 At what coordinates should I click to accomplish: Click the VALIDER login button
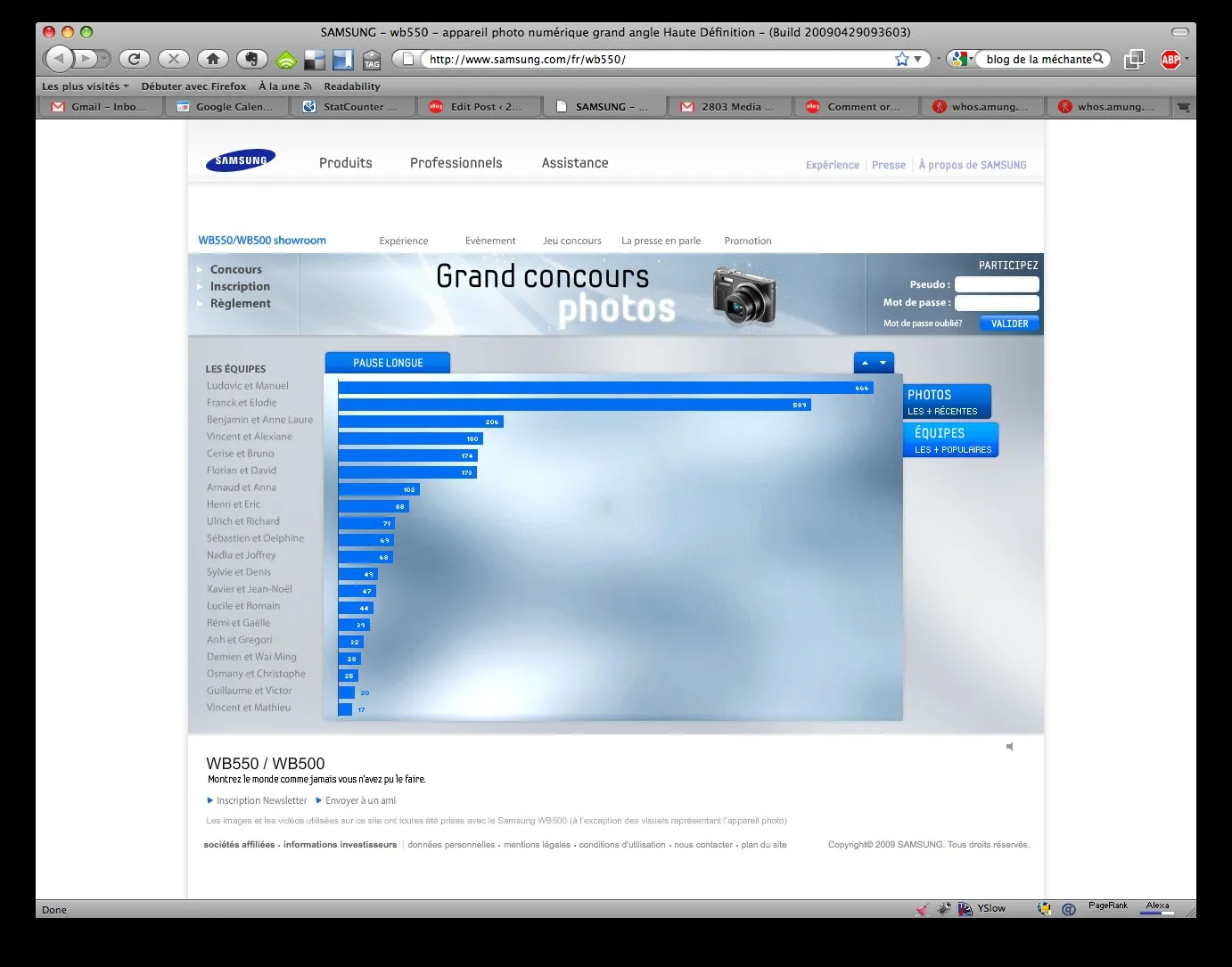click(1010, 324)
